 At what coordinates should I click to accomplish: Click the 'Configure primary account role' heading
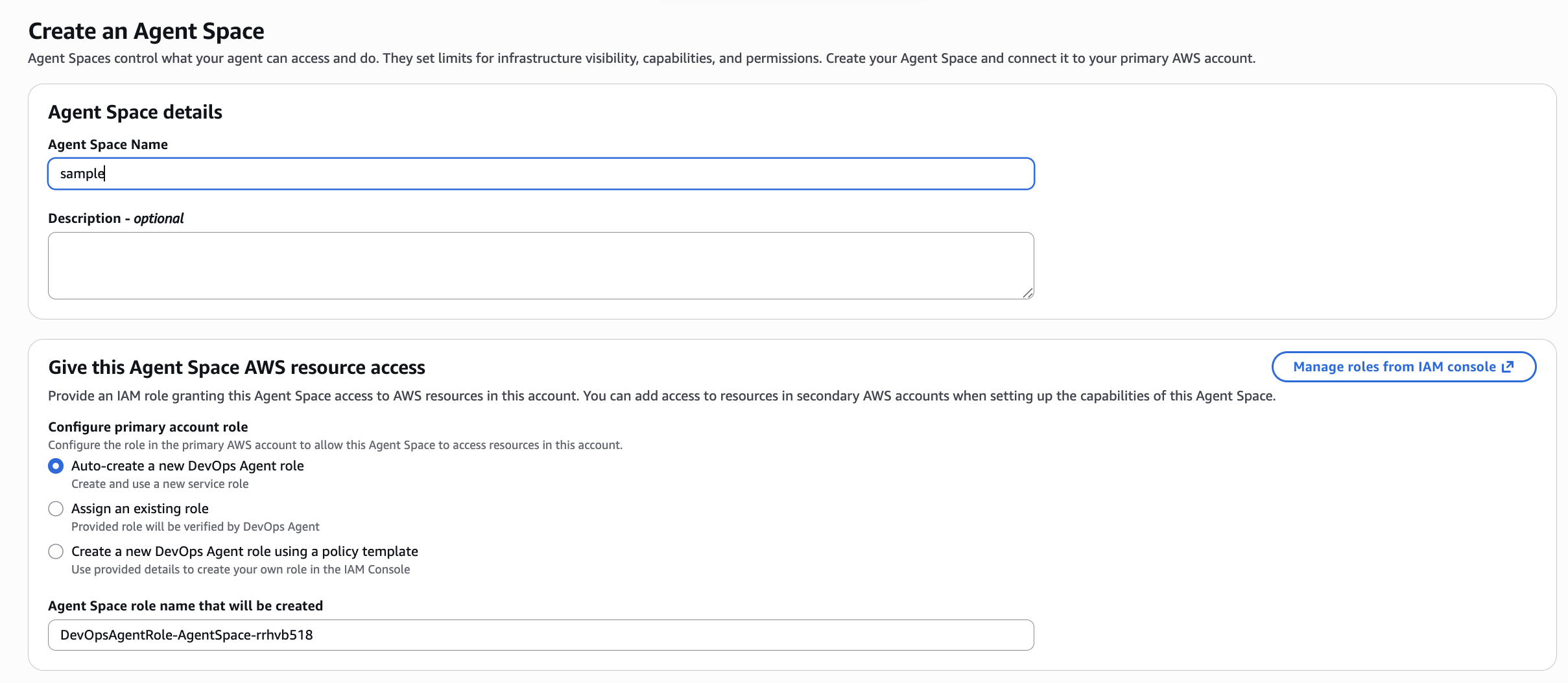pos(148,427)
